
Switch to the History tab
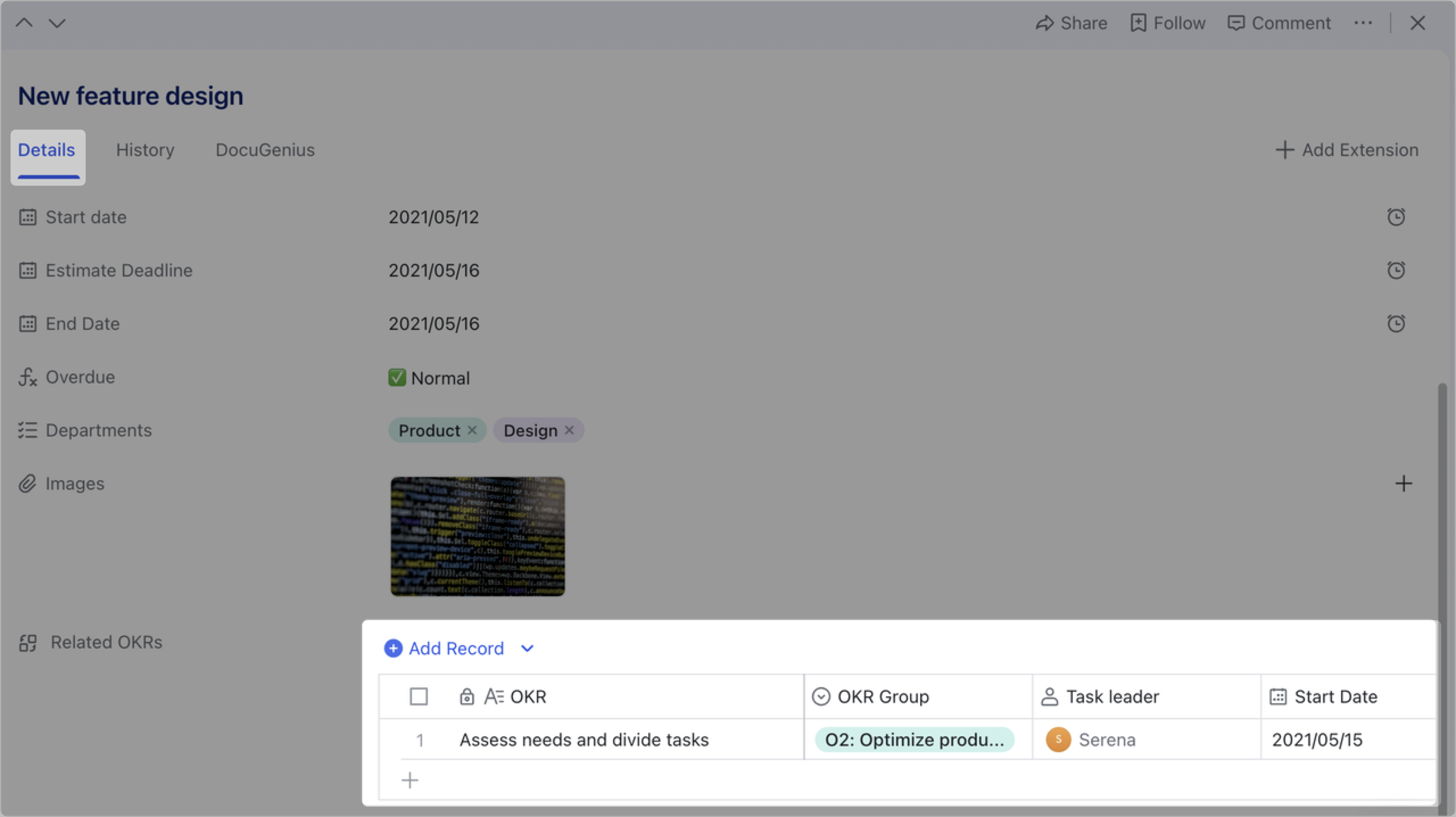tap(145, 150)
